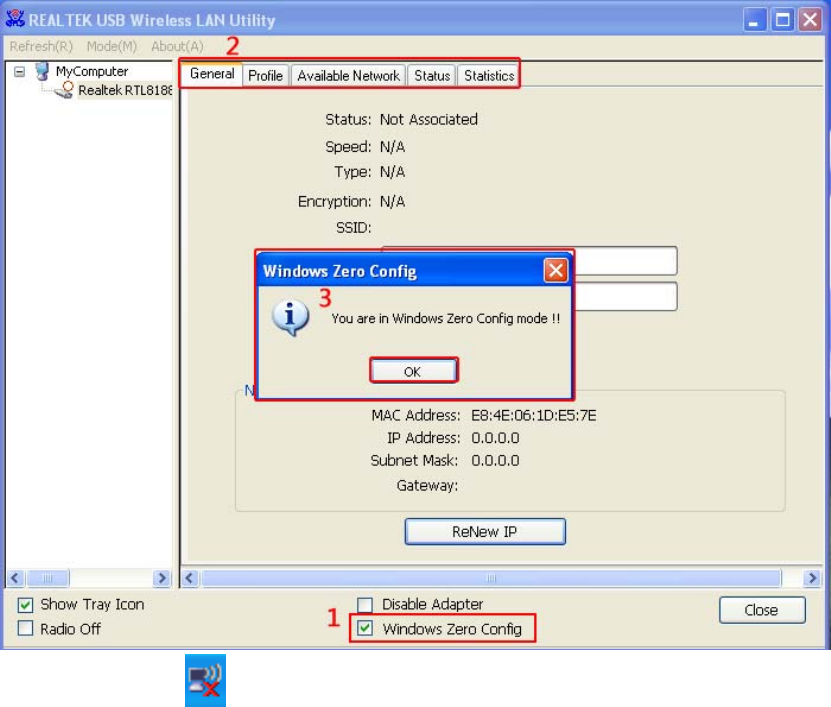831x707 pixels.
Task: Click the REALTEK USB Wireless LAN Utility title
Action: click(x=152, y=21)
